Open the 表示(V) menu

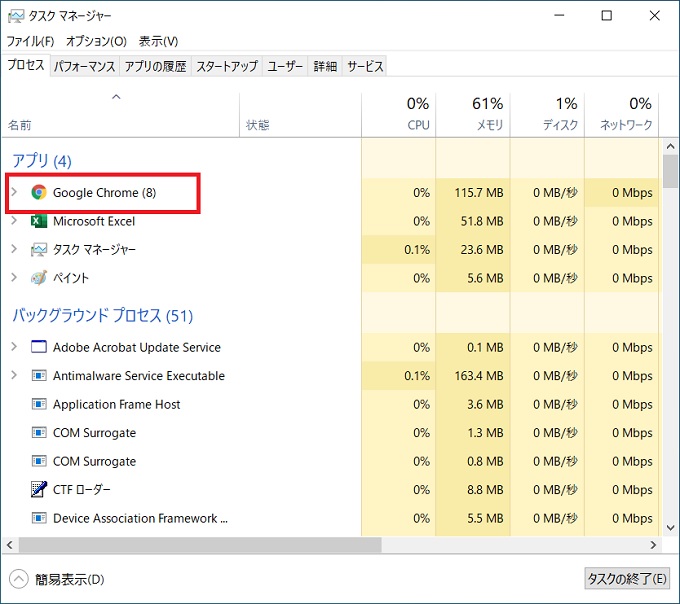click(x=158, y=41)
